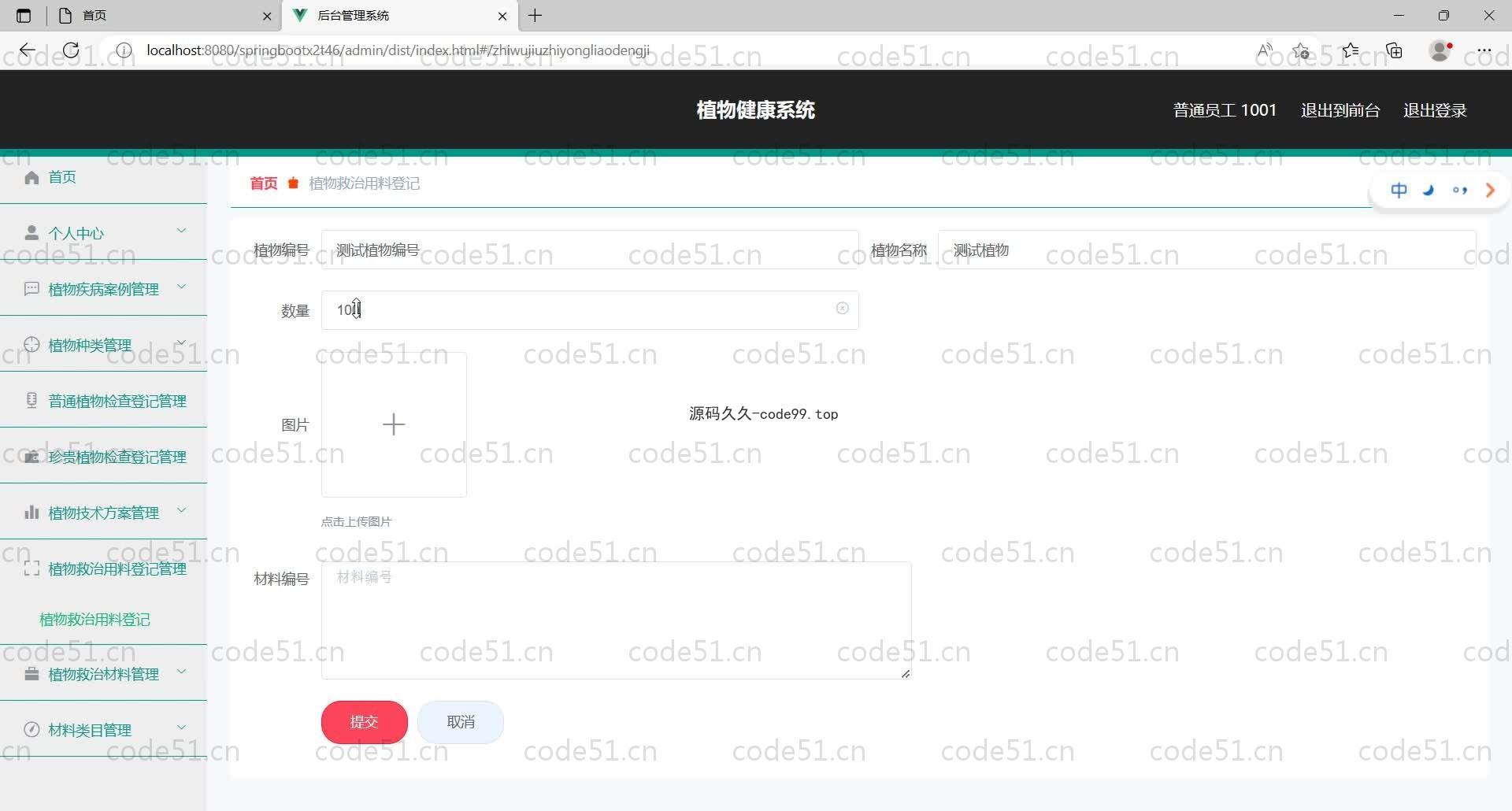
Task: Click the 数量 input field
Action: point(590,310)
